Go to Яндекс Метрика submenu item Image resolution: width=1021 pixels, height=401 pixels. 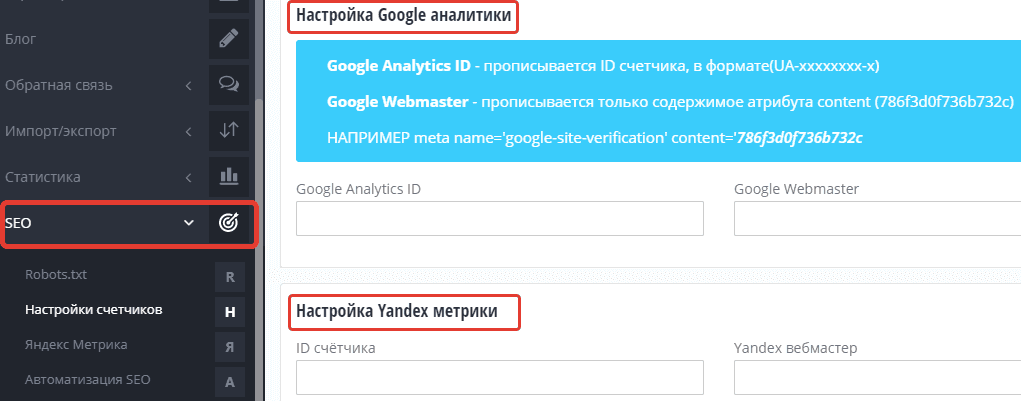coord(76,344)
